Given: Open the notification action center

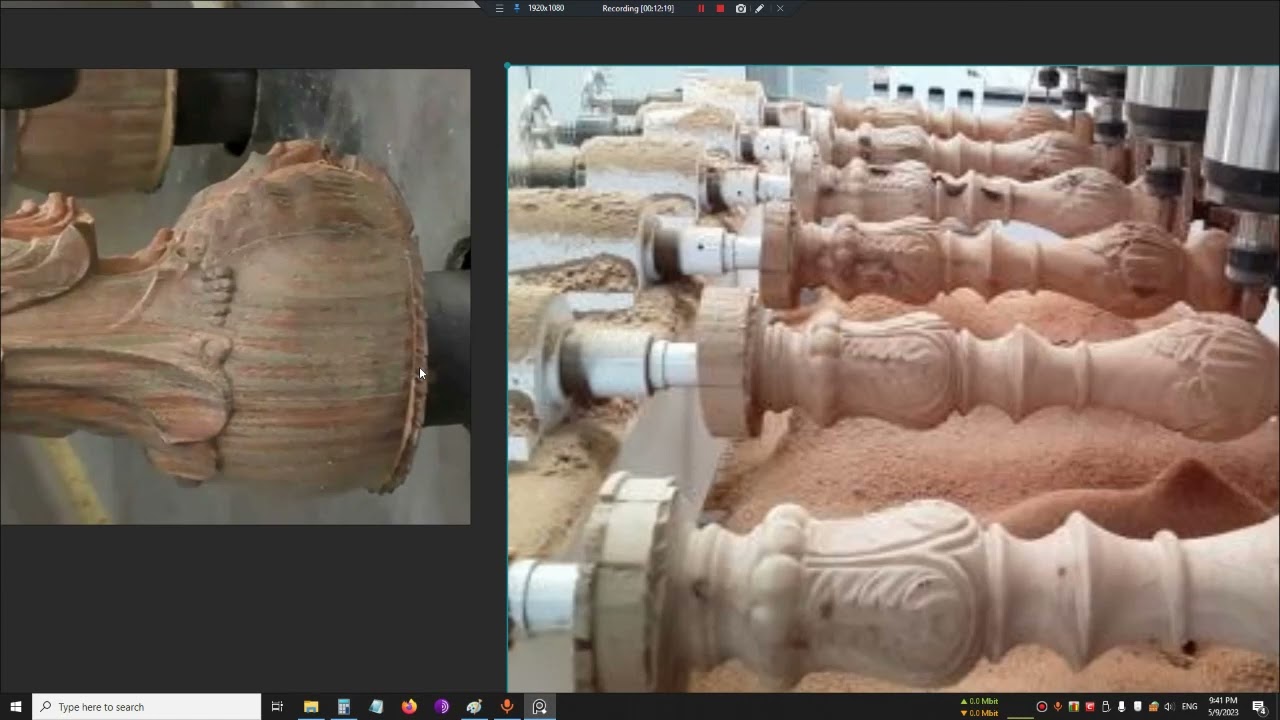Looking at the screenshot, I should tap(1259, 706).
